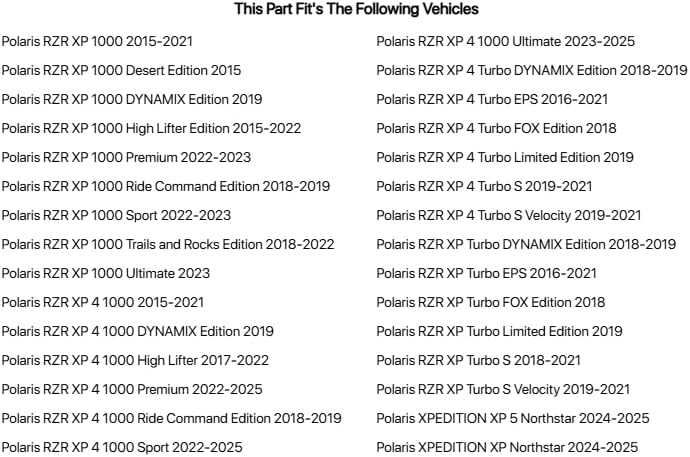Select XPEDITION XP Northstar 2024-2025 entry

pos(507,448)
